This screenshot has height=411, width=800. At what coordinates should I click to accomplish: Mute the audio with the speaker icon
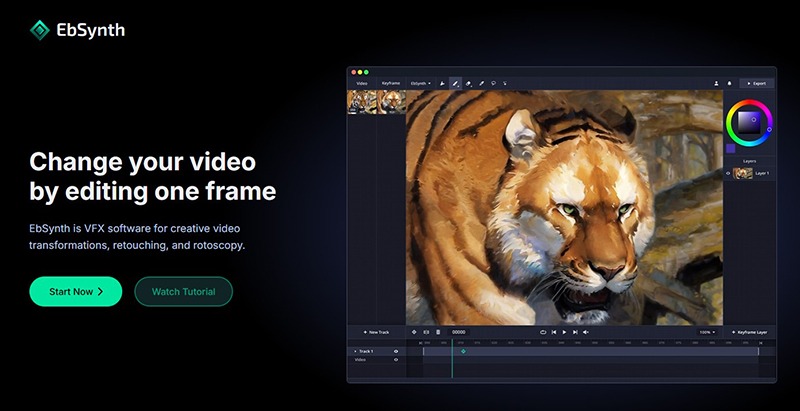click(586, 332)
